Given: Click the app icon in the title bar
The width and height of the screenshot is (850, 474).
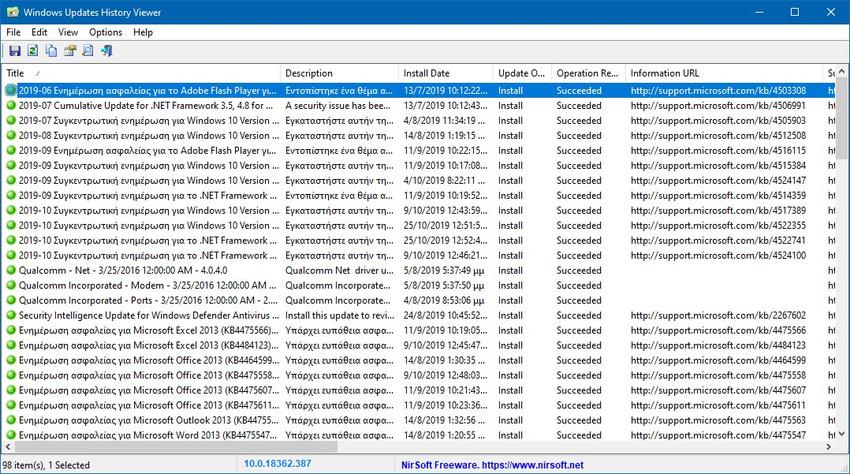Looking at the screenshot, I should (13, 12).
